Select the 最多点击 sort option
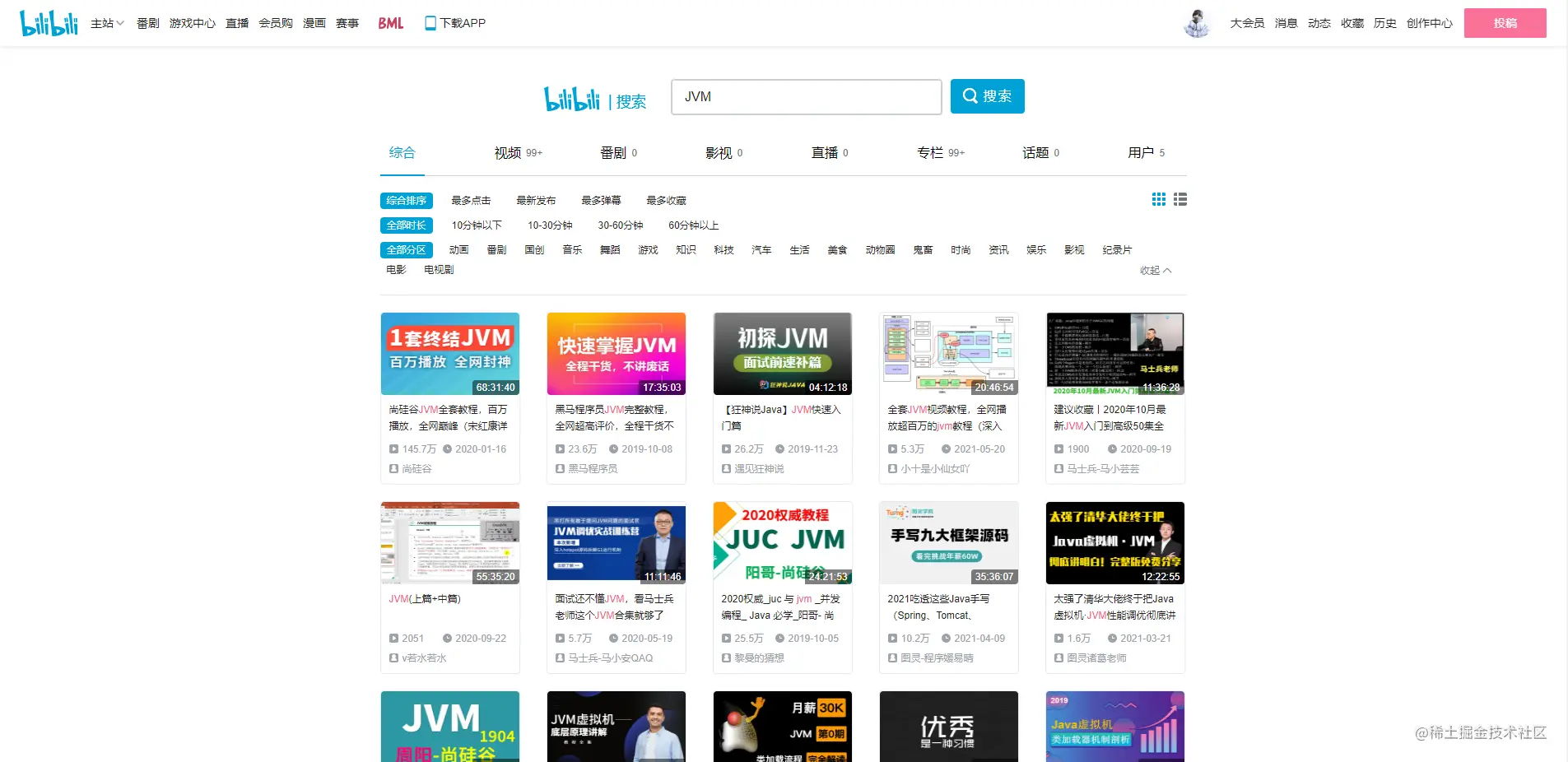The width and height of the screenshot is (1568, 762). pos(471,201)
